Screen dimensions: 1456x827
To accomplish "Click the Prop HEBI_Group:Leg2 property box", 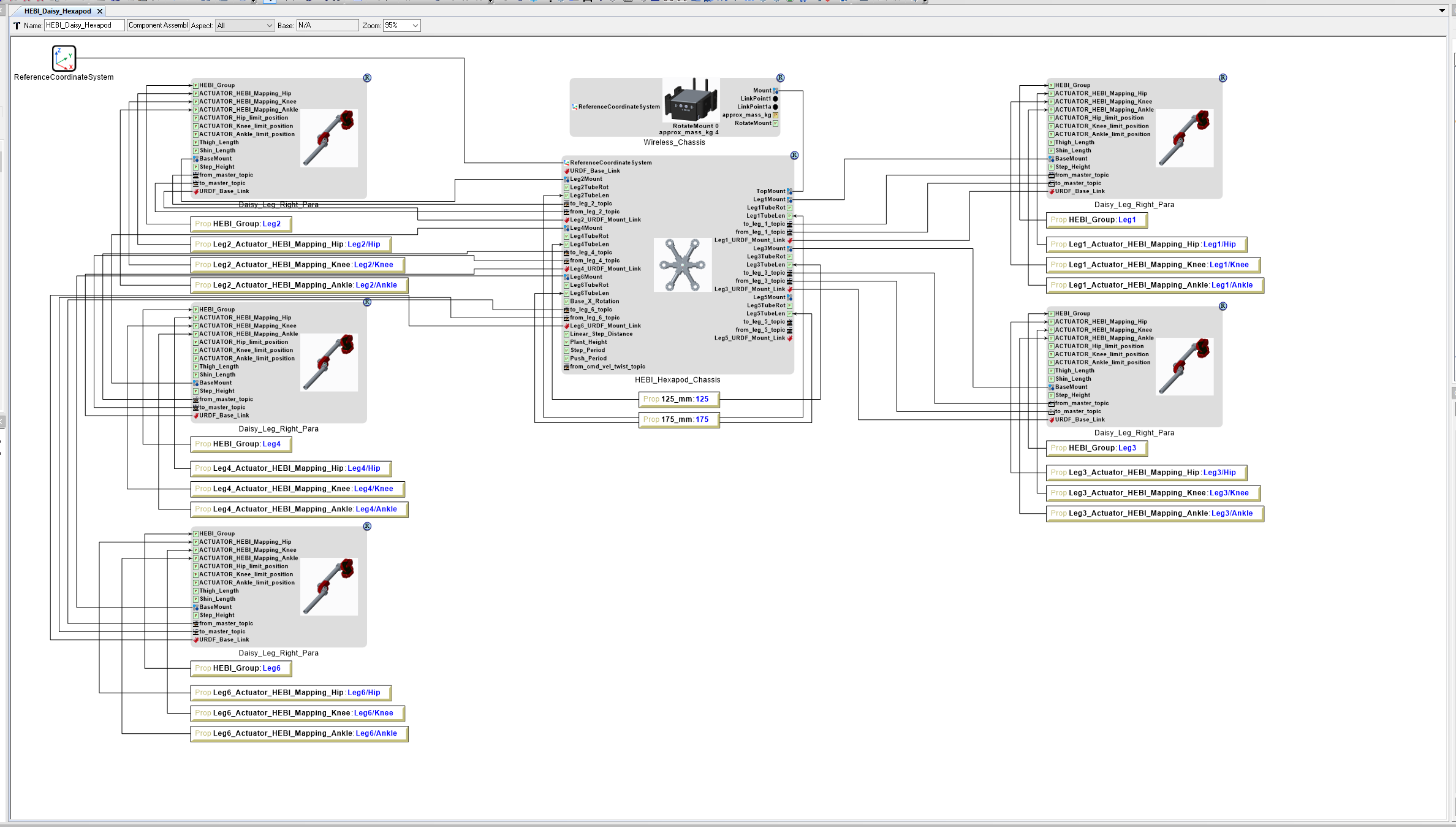I will [240, 224].
